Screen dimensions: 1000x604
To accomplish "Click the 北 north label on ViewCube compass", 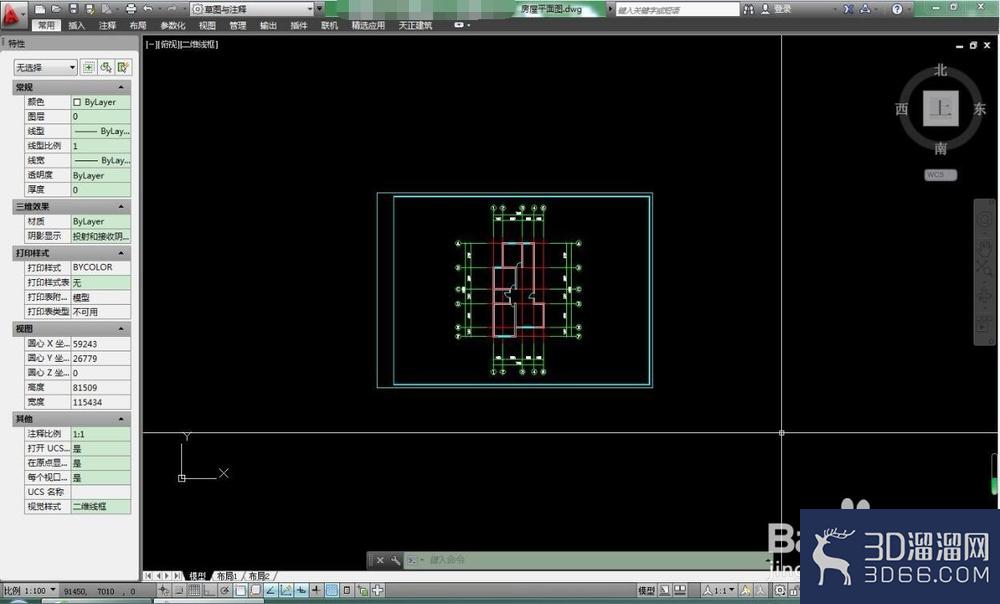I will [941, 70].
